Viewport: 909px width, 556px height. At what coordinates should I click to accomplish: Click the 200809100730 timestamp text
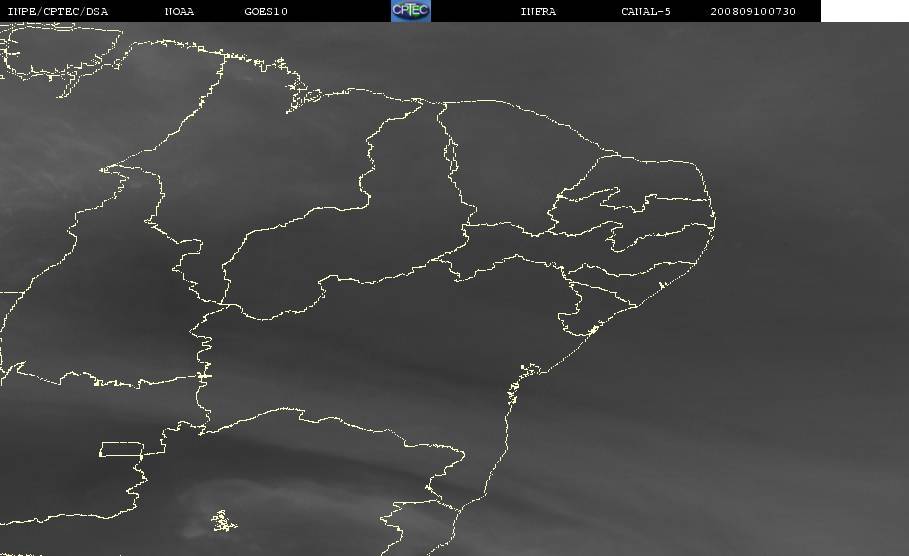(753, 12)
